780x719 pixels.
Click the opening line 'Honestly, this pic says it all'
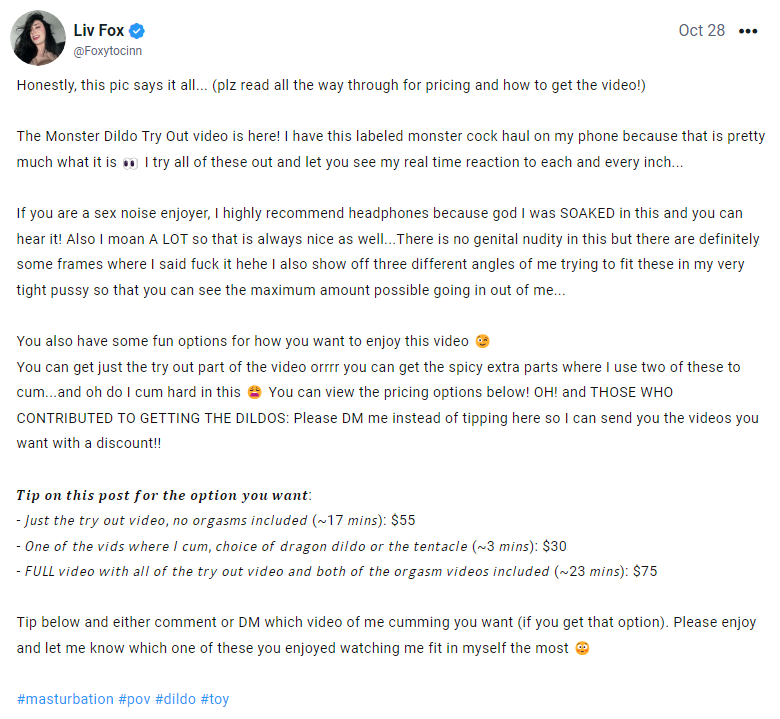pyautogui.click(x=111, y=85)
